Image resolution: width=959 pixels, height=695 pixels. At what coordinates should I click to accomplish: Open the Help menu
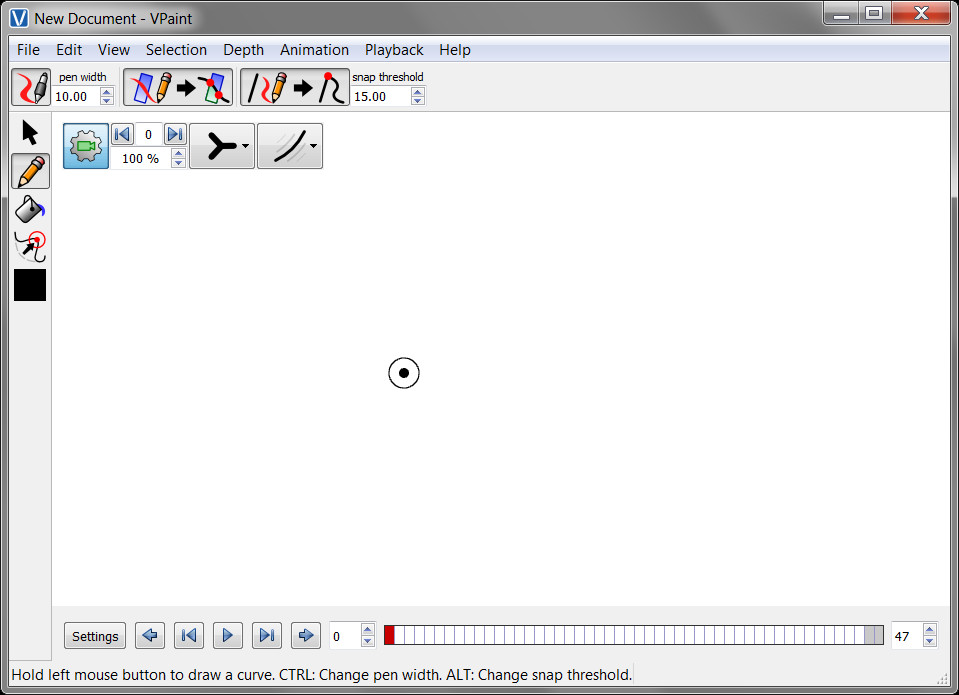tap(454, 50)
